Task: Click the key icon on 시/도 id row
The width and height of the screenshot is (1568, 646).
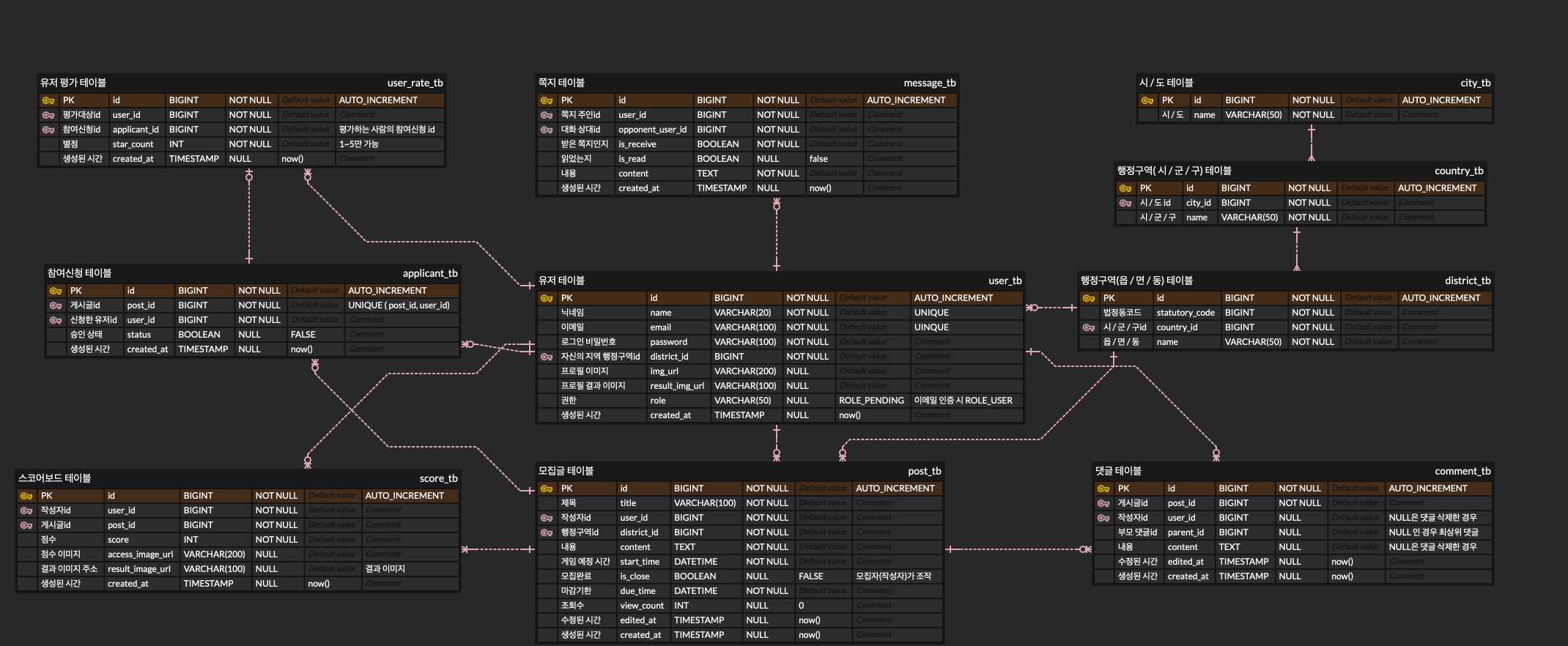Action: point(1125,203)
